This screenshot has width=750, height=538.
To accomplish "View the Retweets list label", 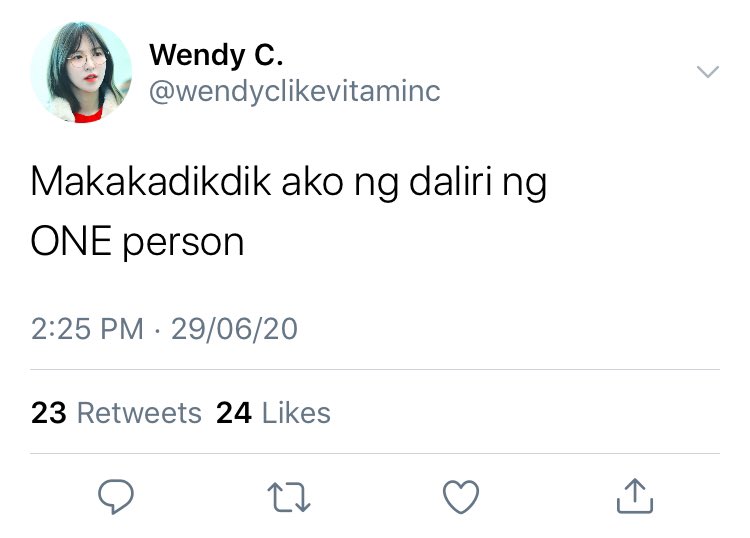I will pos(139,413).
